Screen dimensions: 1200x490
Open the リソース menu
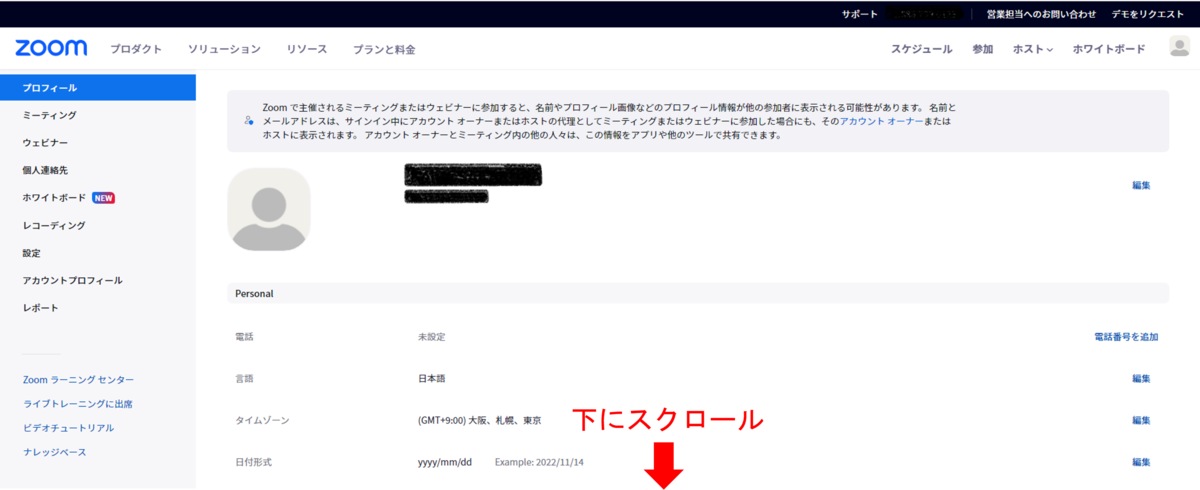[x=306, y=49]
